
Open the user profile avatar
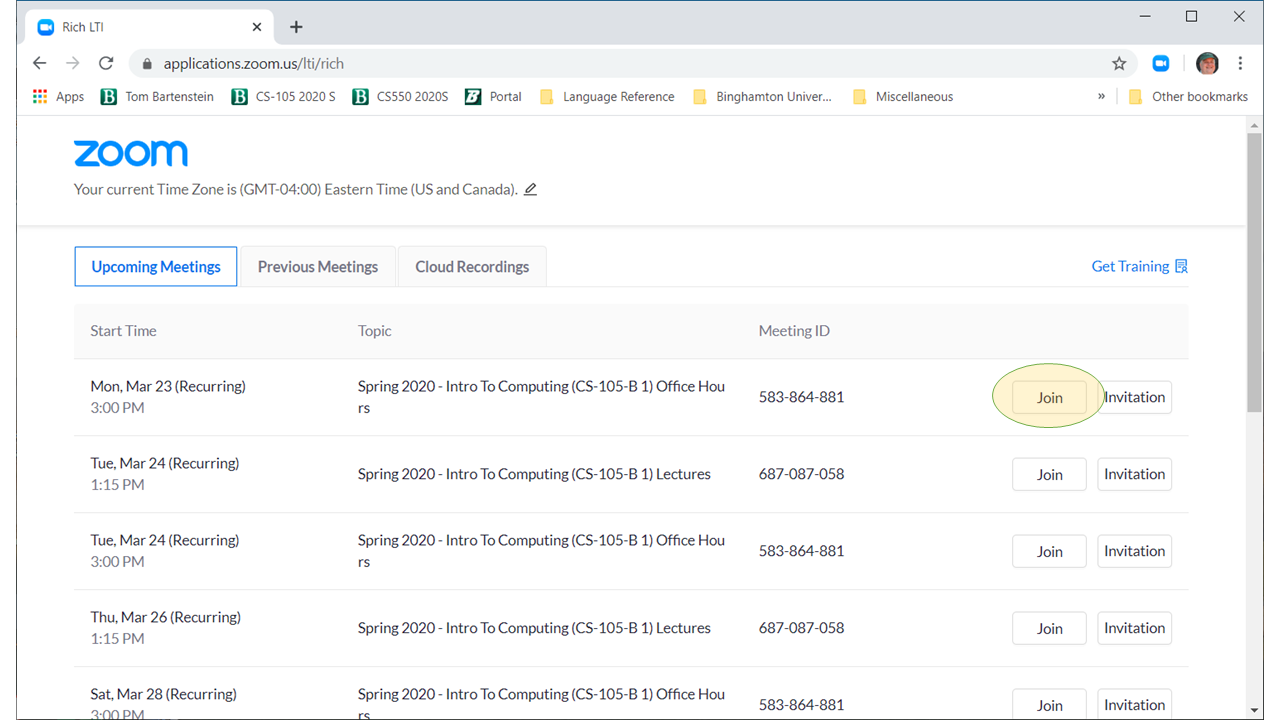1207,63
